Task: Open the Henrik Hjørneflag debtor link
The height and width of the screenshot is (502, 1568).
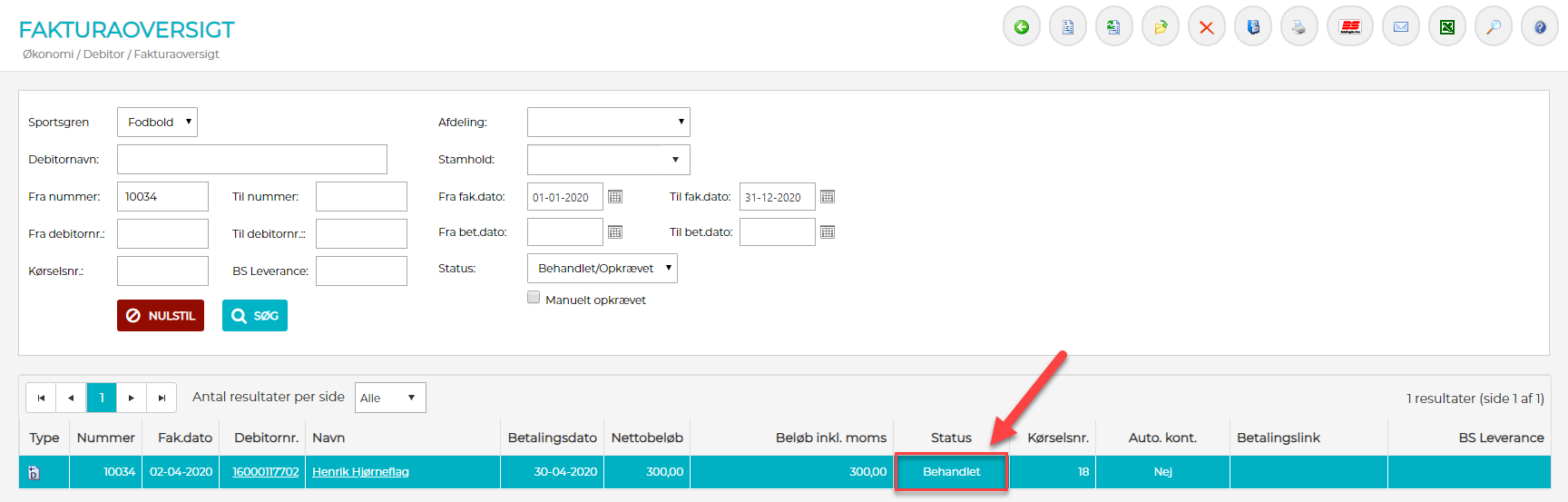Action: [x=360, y=472]
